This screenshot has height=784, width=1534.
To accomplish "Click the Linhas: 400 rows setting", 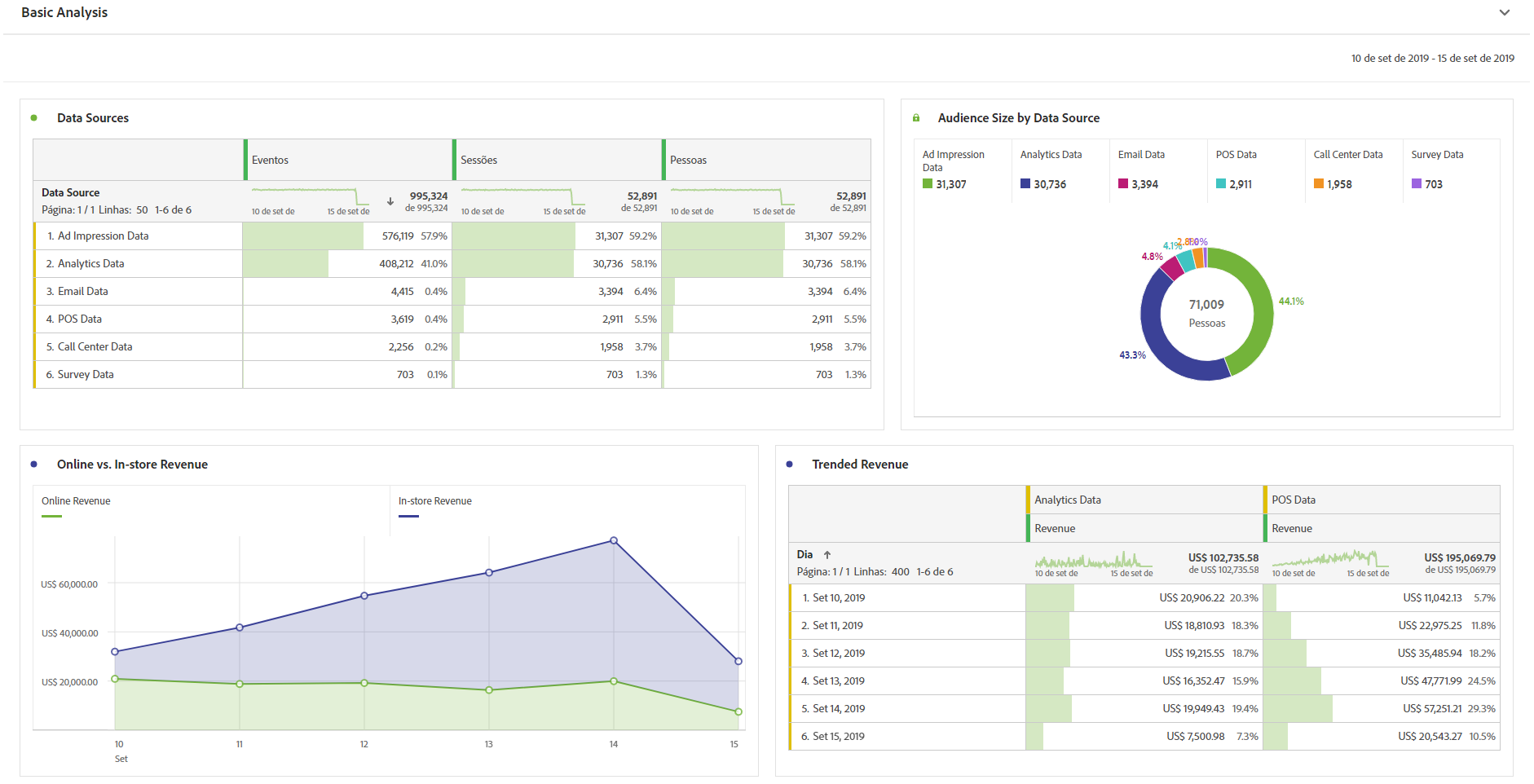I will pos(882,572).
